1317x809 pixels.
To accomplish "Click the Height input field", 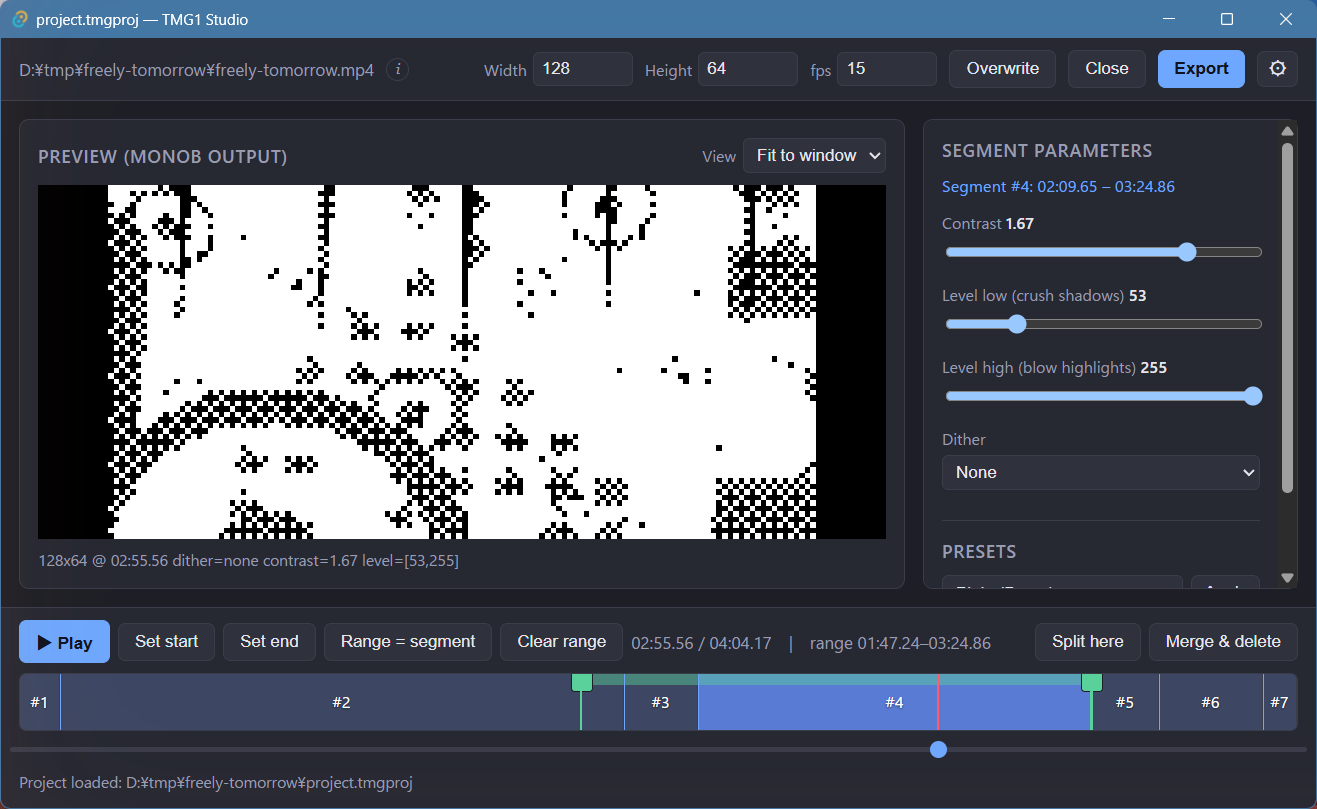I will (x=748, y=69).
